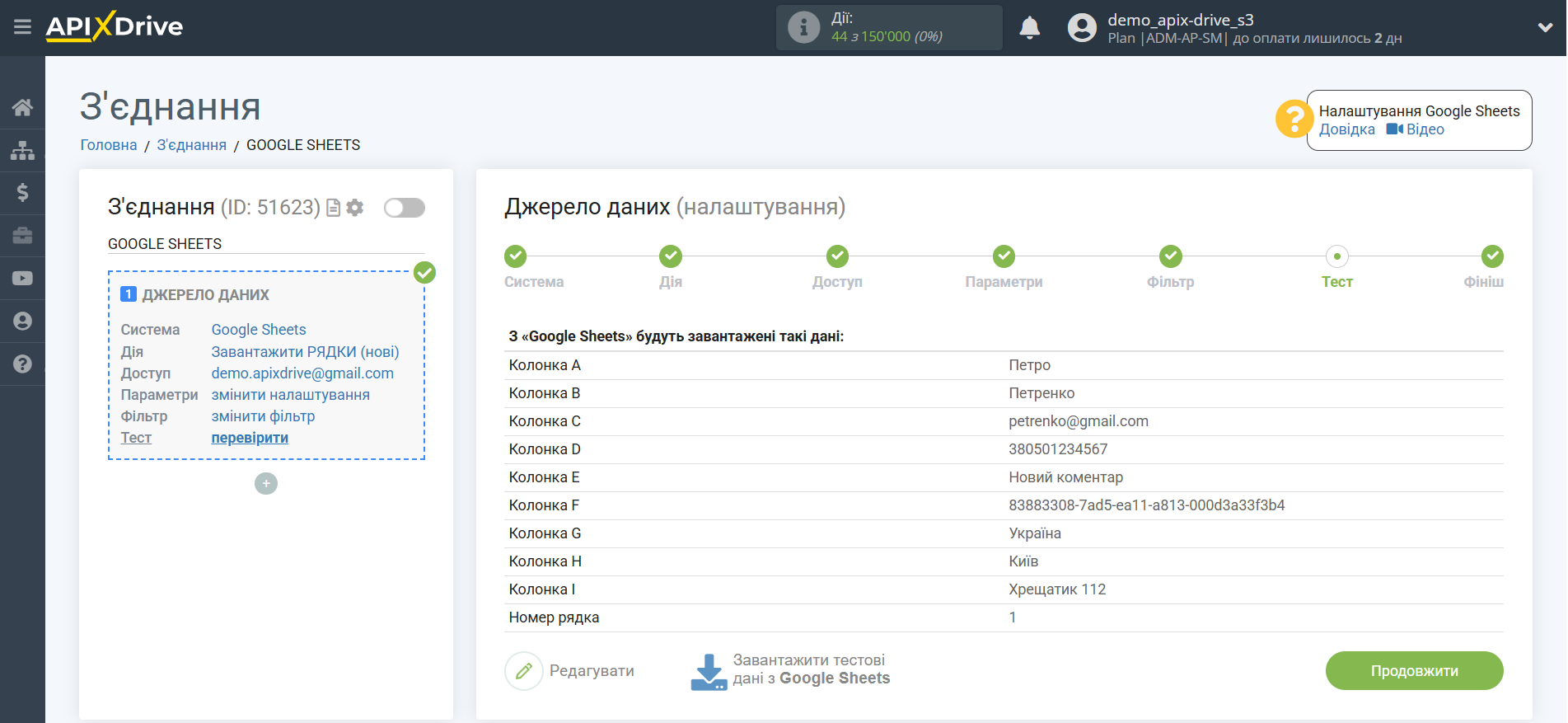The width and height of the screenshot is (1568, 723).
Task: Click the connection notes document icon
Action: [334, 208]
